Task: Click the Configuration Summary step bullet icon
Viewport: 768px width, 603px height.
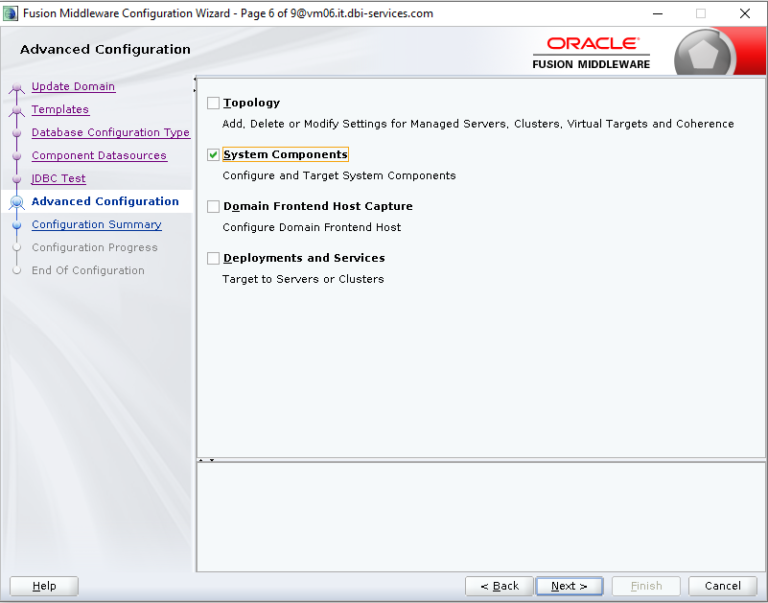Action: (x=16, y=226)
